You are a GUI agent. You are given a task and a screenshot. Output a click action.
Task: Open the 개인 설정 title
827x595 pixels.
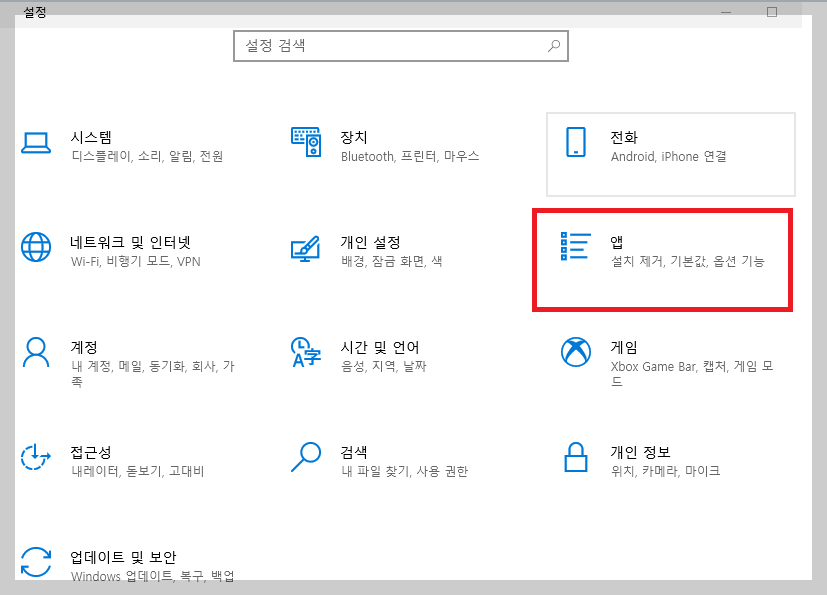[371, 243]
